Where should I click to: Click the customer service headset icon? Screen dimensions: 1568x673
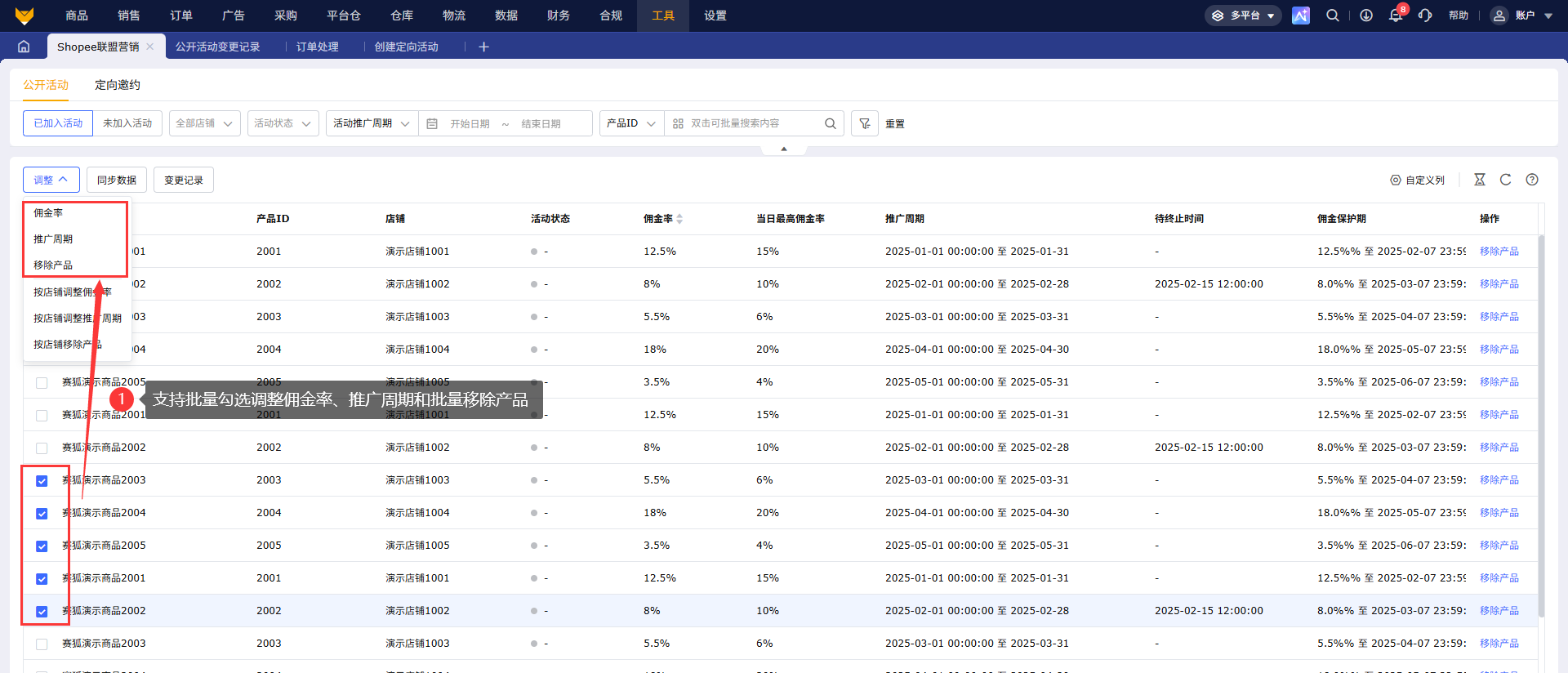1425,16
